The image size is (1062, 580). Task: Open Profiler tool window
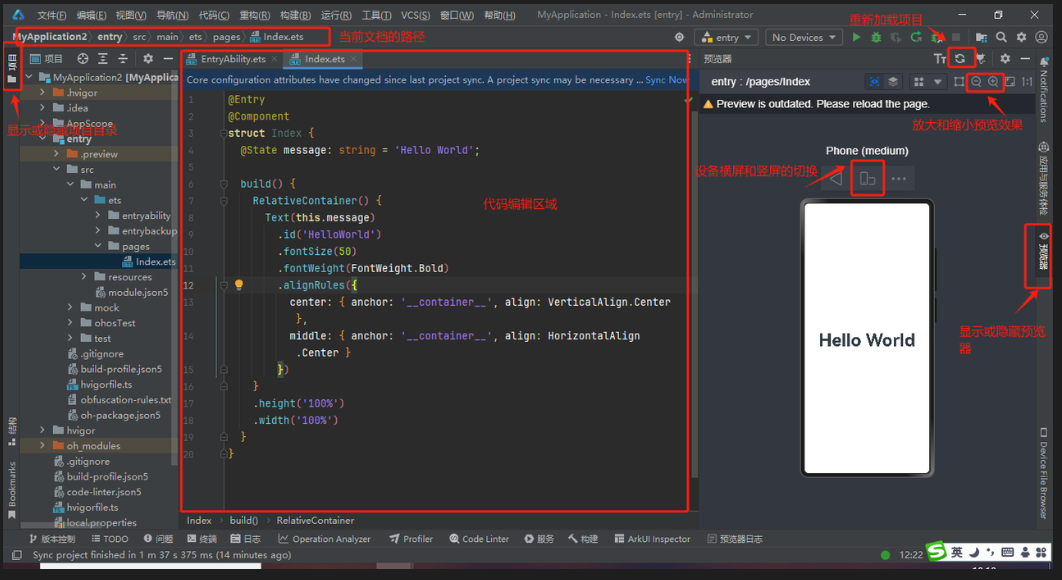click(x=411, y=539)
